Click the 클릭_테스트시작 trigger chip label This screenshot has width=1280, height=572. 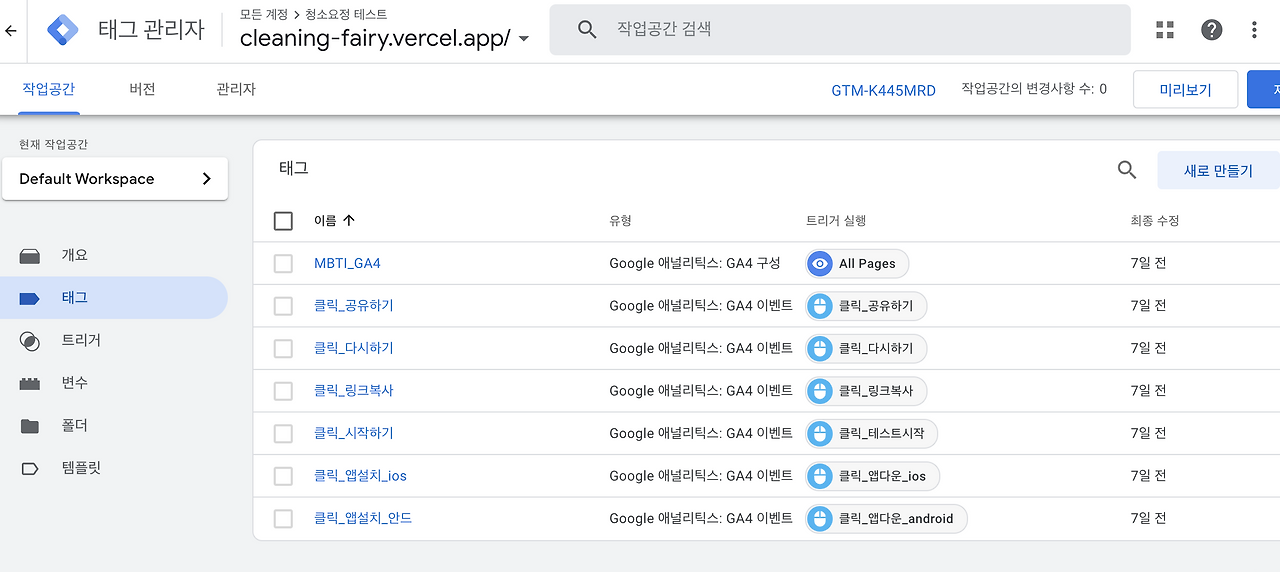pos(882,434)
